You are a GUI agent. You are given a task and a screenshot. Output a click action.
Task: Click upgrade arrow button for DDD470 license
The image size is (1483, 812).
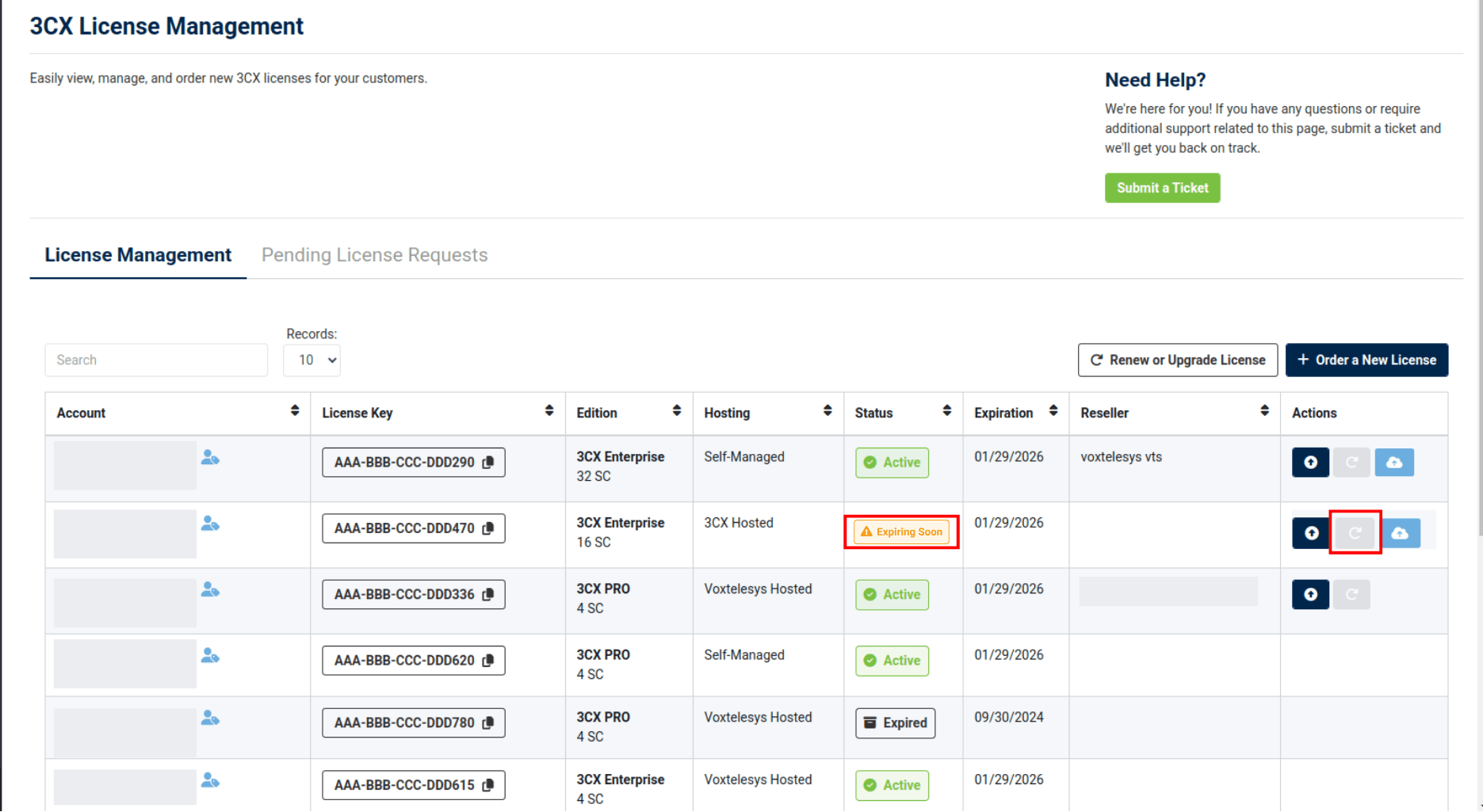1311,533
